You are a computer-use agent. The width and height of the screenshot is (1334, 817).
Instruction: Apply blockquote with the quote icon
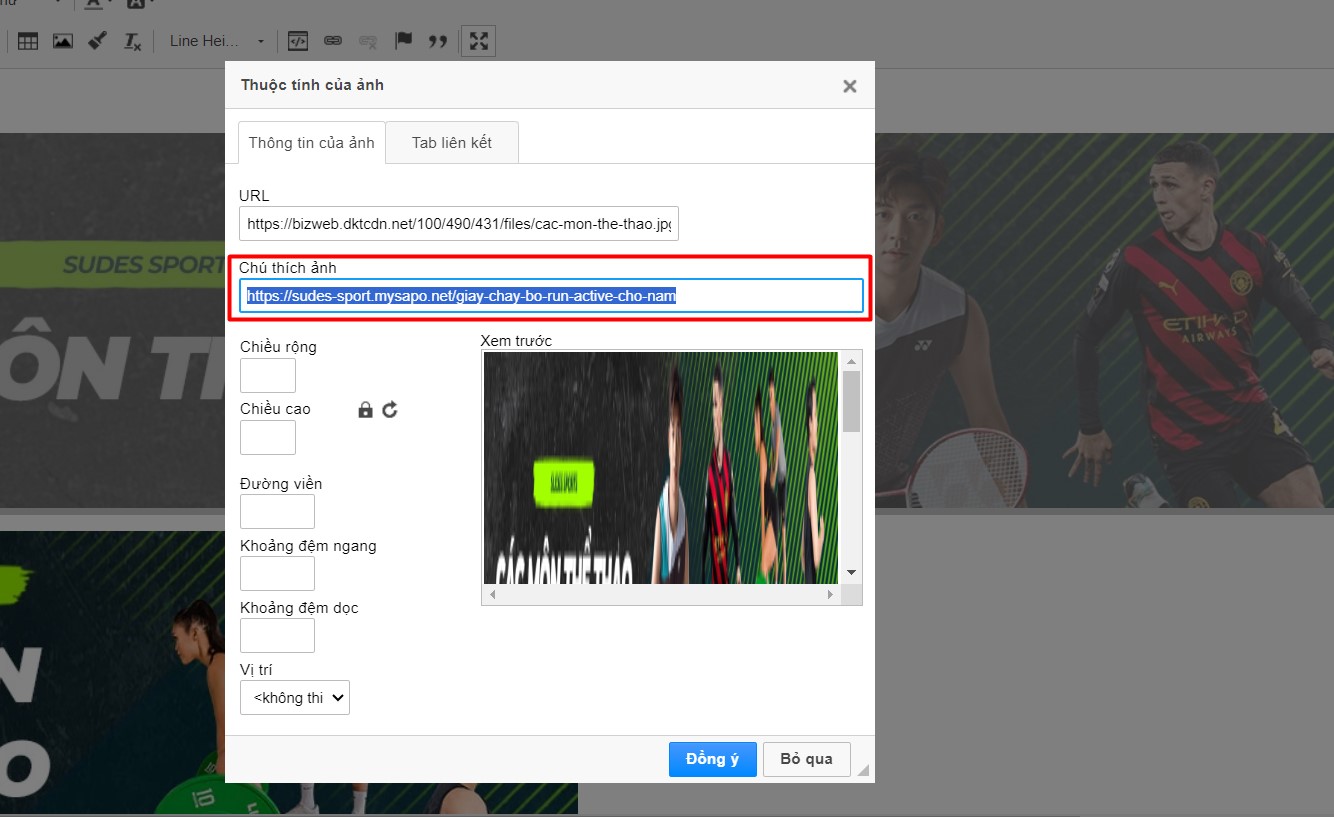(x=437, y=41)
